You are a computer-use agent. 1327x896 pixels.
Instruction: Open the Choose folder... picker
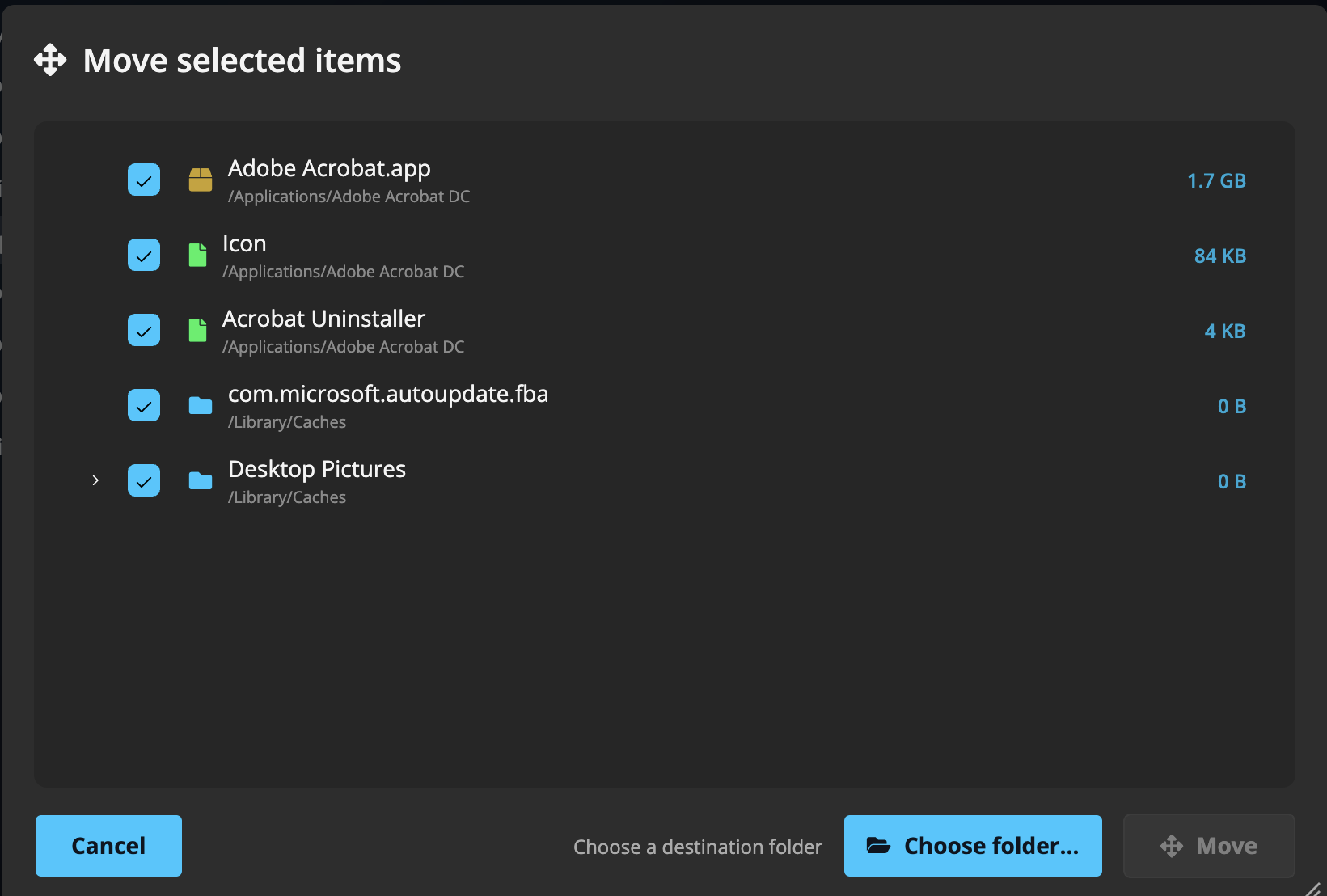pyautogui.click(x=973, y=846)
